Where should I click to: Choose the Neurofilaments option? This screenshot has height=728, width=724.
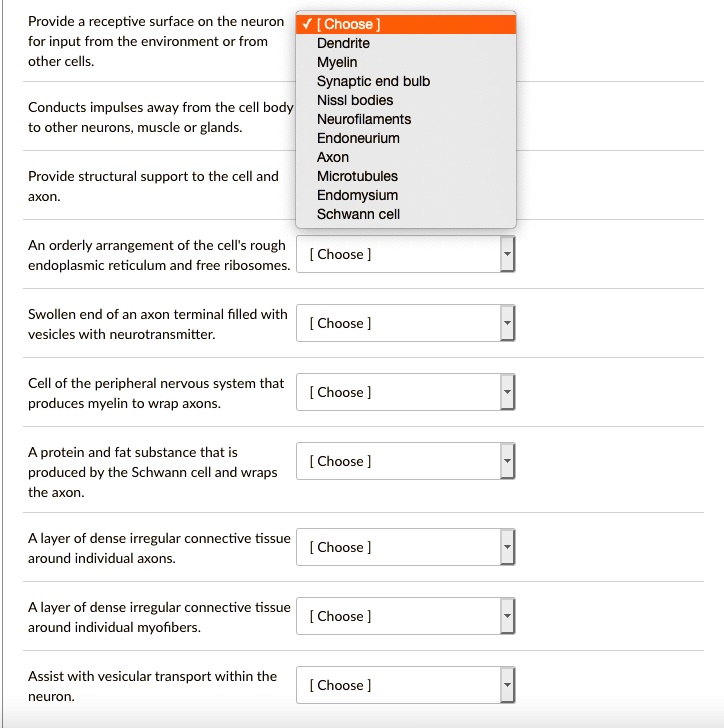point(364,119)
